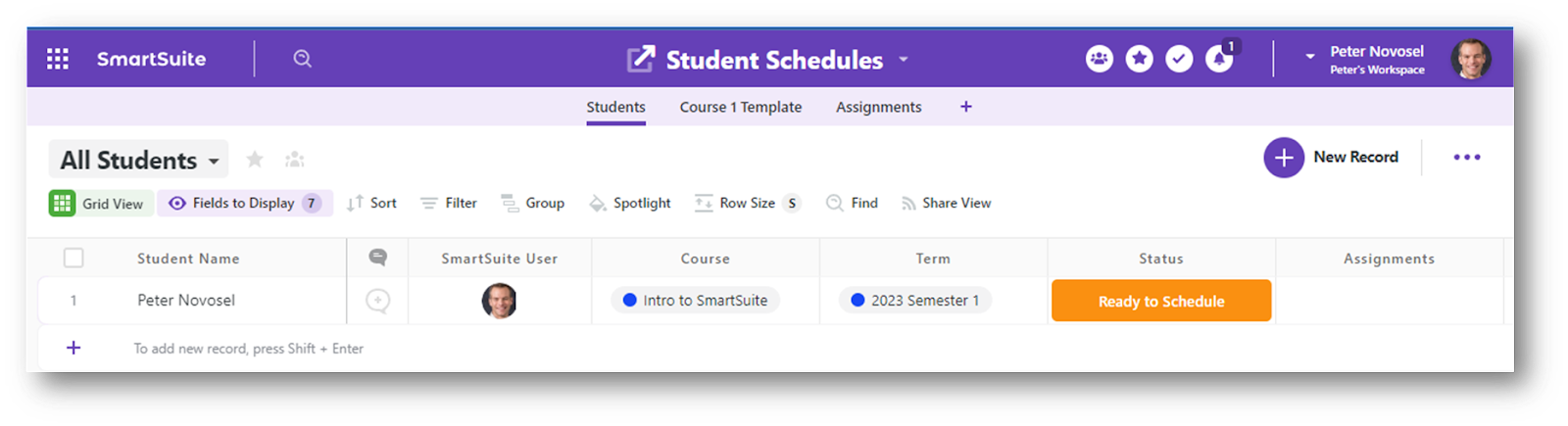The width and height of the screenshot is (1568, 426).
Task: Click Share View in toolbar
Action: [946, 203]
